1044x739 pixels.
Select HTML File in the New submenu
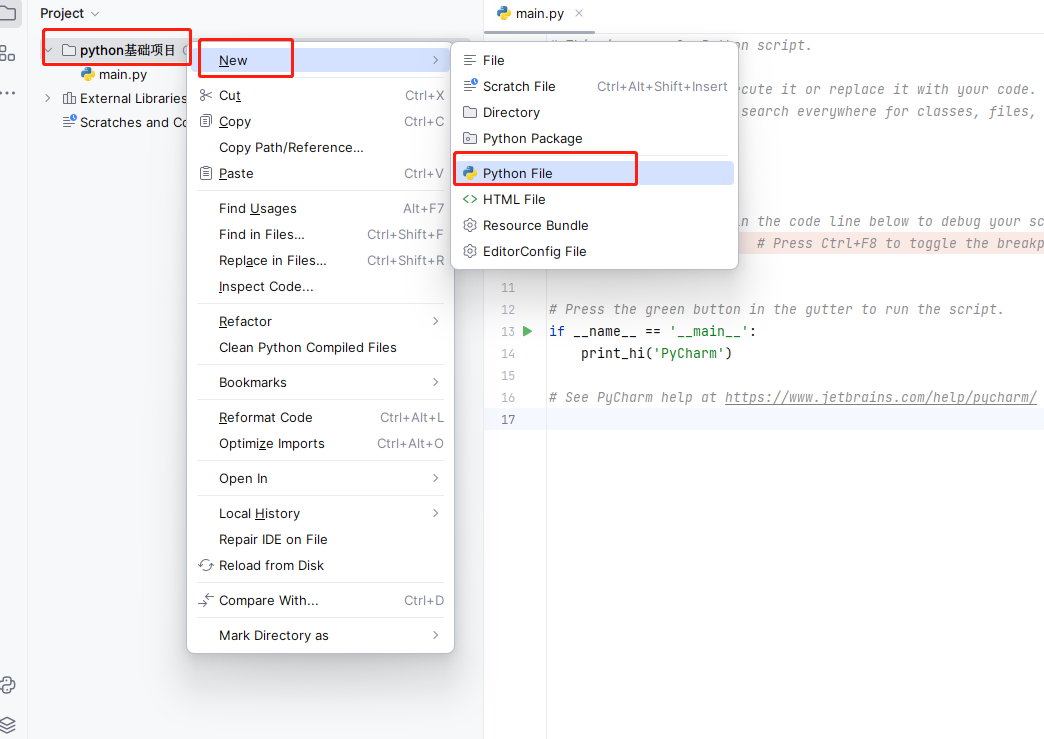click(594, 199)
